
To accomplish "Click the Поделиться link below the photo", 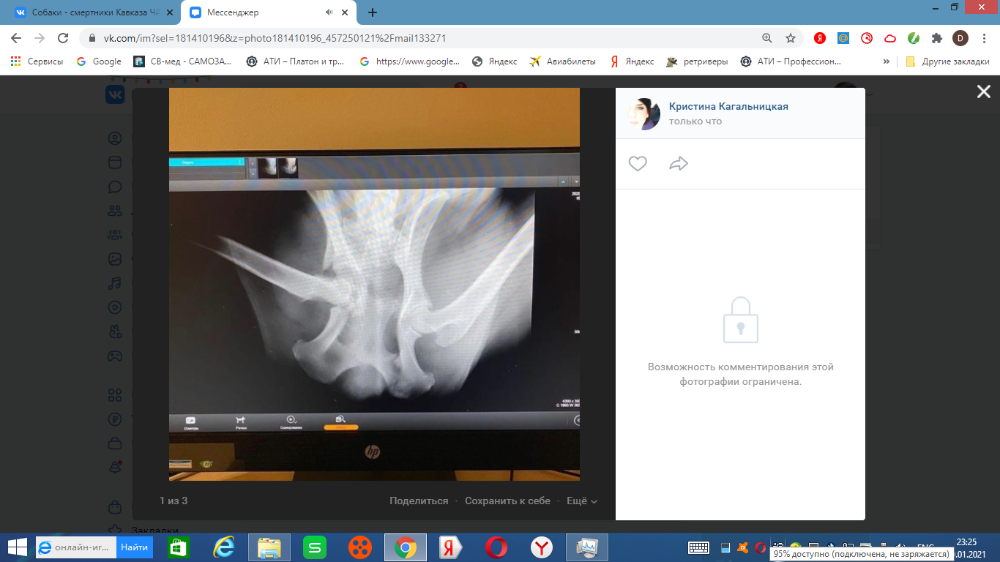I will point(419,501).
